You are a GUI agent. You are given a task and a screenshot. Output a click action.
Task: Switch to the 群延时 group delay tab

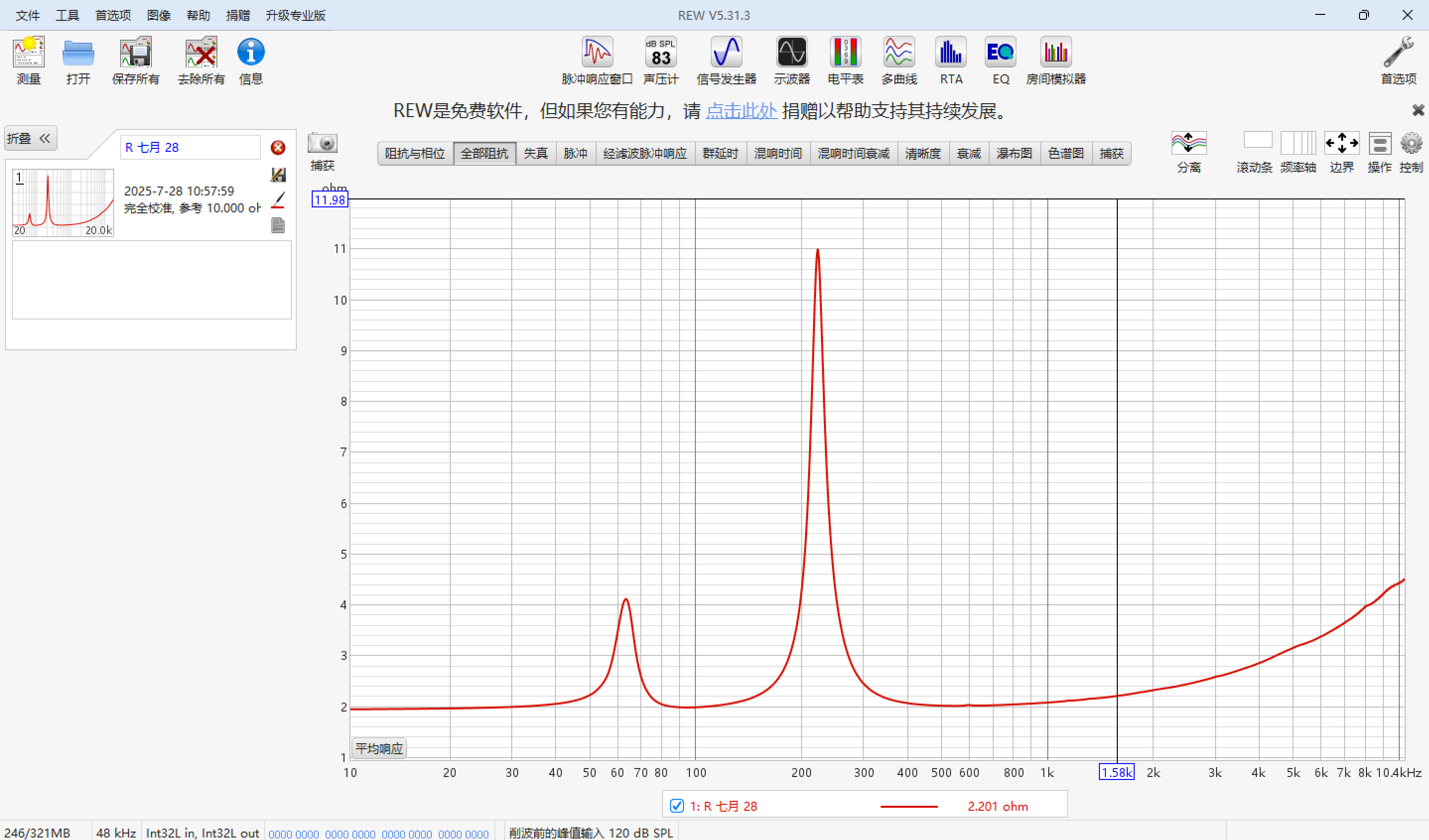(x=721, y=154)
